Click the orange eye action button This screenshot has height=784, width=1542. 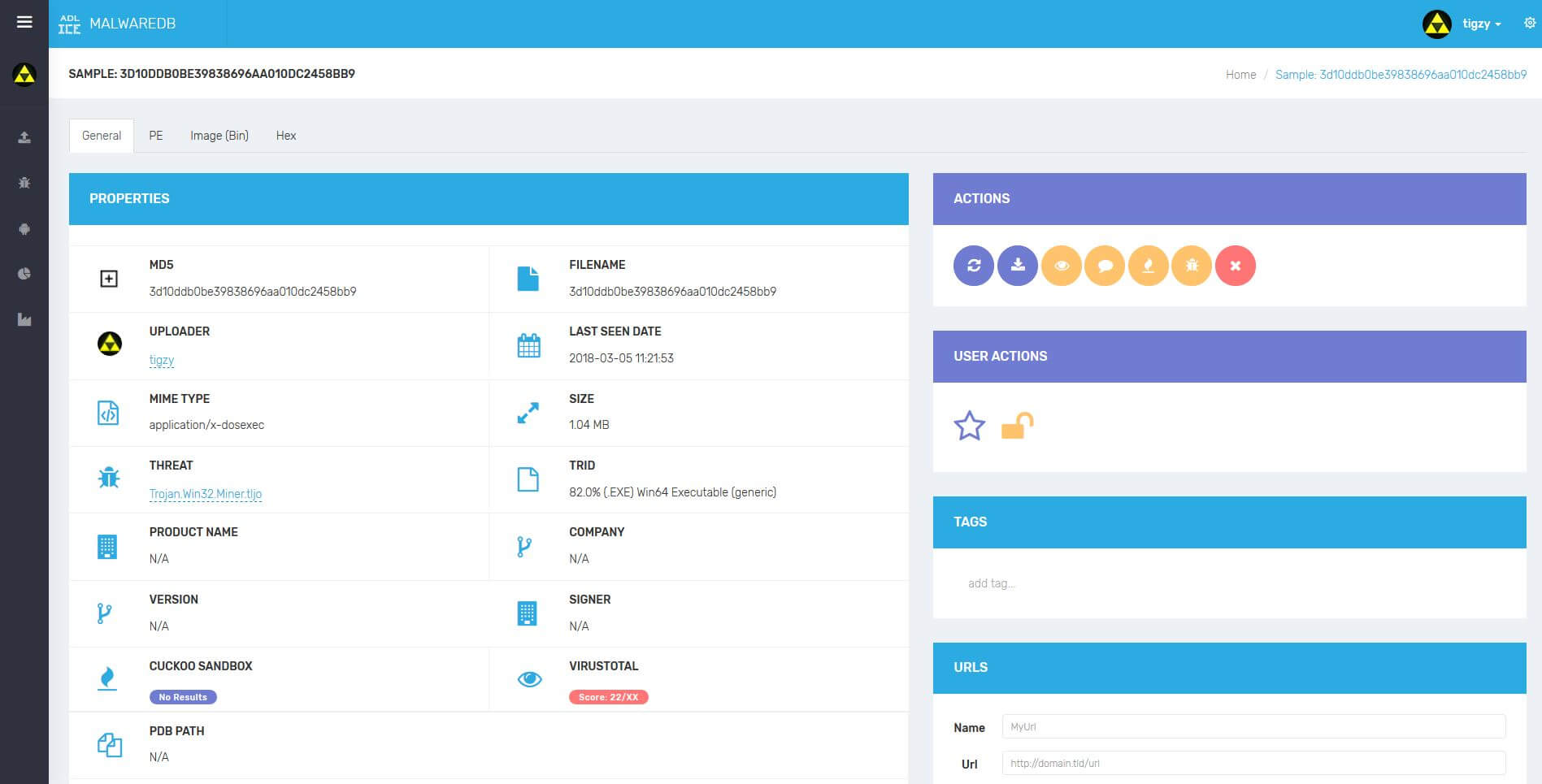(1061, 266)
